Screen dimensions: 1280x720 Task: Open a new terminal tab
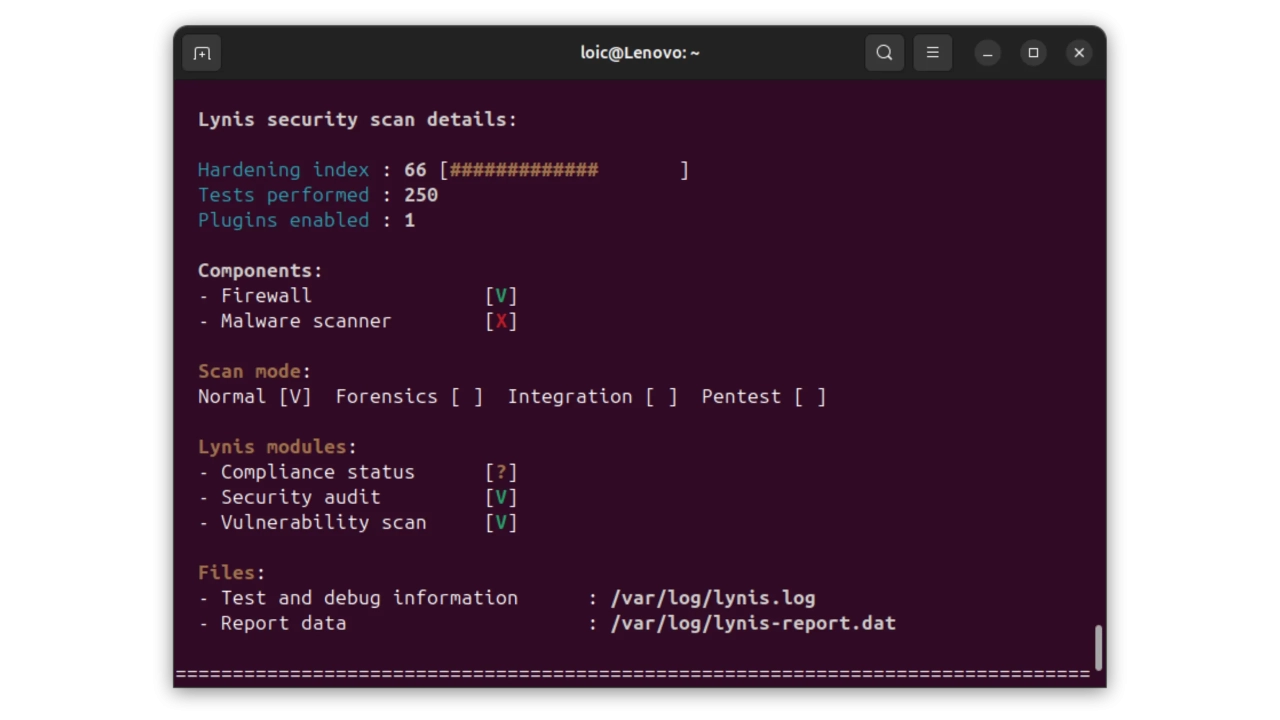point(202,53)
